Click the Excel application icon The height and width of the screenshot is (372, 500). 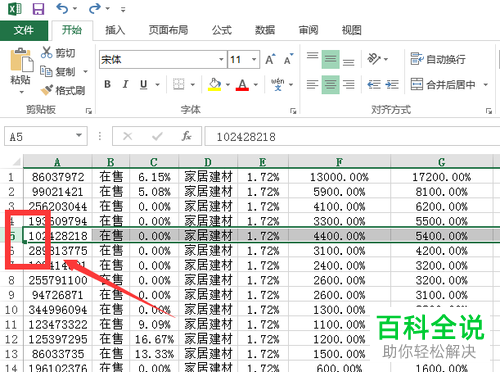coord(15,9)
